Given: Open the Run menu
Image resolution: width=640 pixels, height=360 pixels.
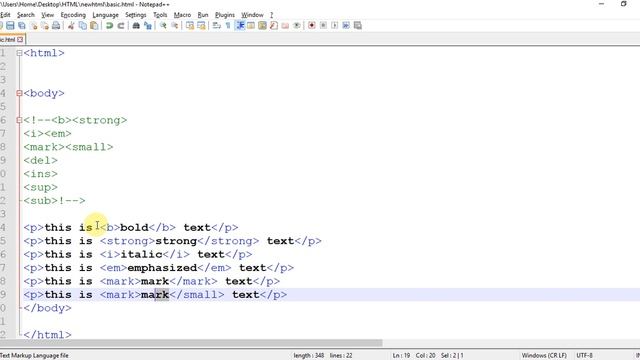Looking at the screenshot, I should tap(202, 15).
